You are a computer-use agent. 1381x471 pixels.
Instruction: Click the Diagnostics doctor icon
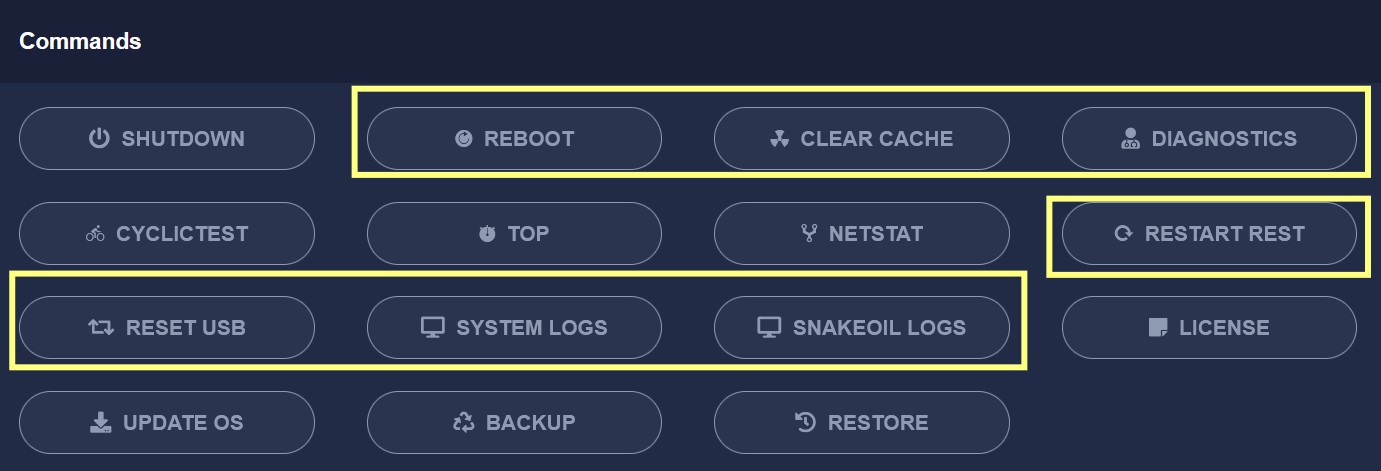tap(1131, 139)
